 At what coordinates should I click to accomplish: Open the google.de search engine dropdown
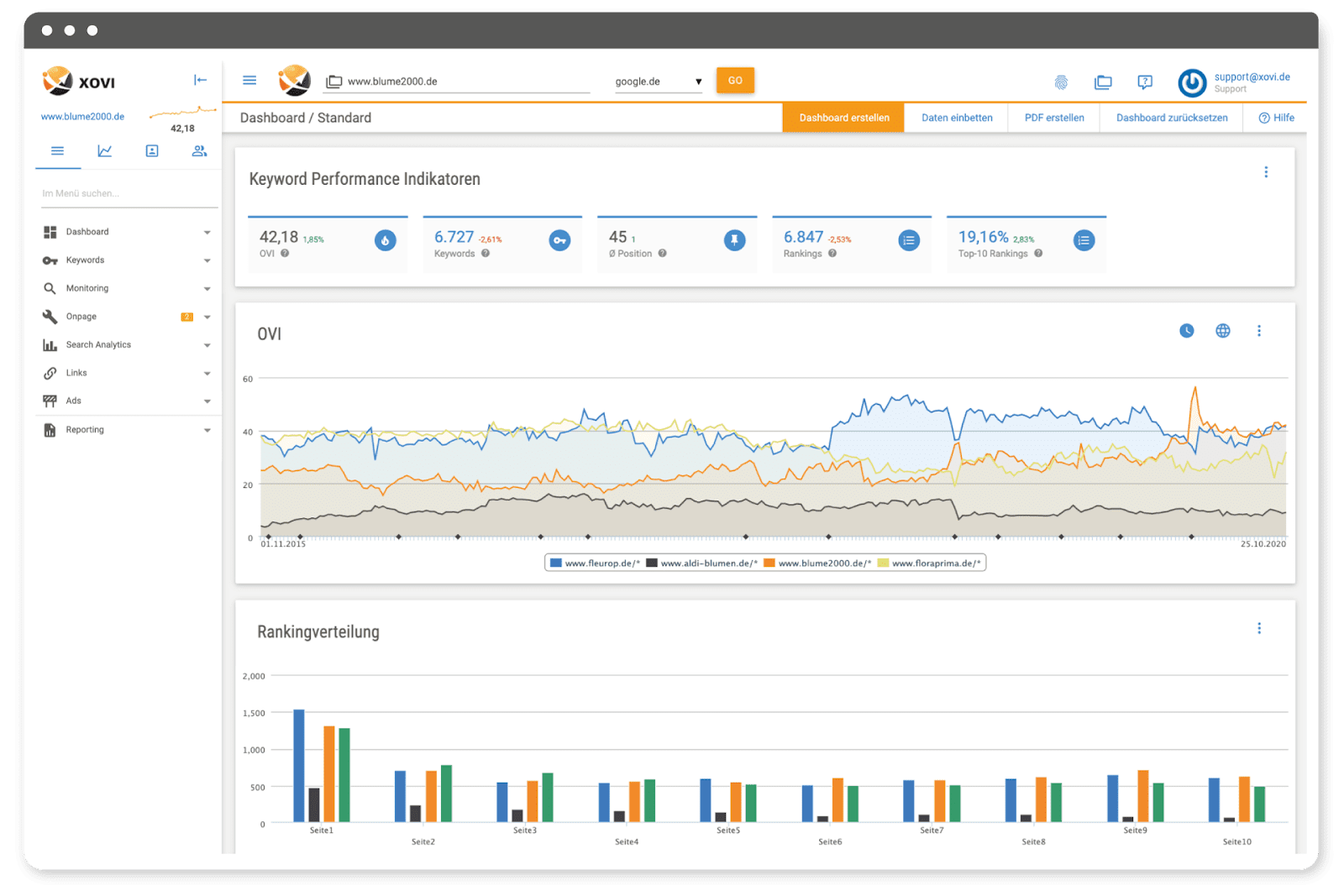tap(659, 81)
